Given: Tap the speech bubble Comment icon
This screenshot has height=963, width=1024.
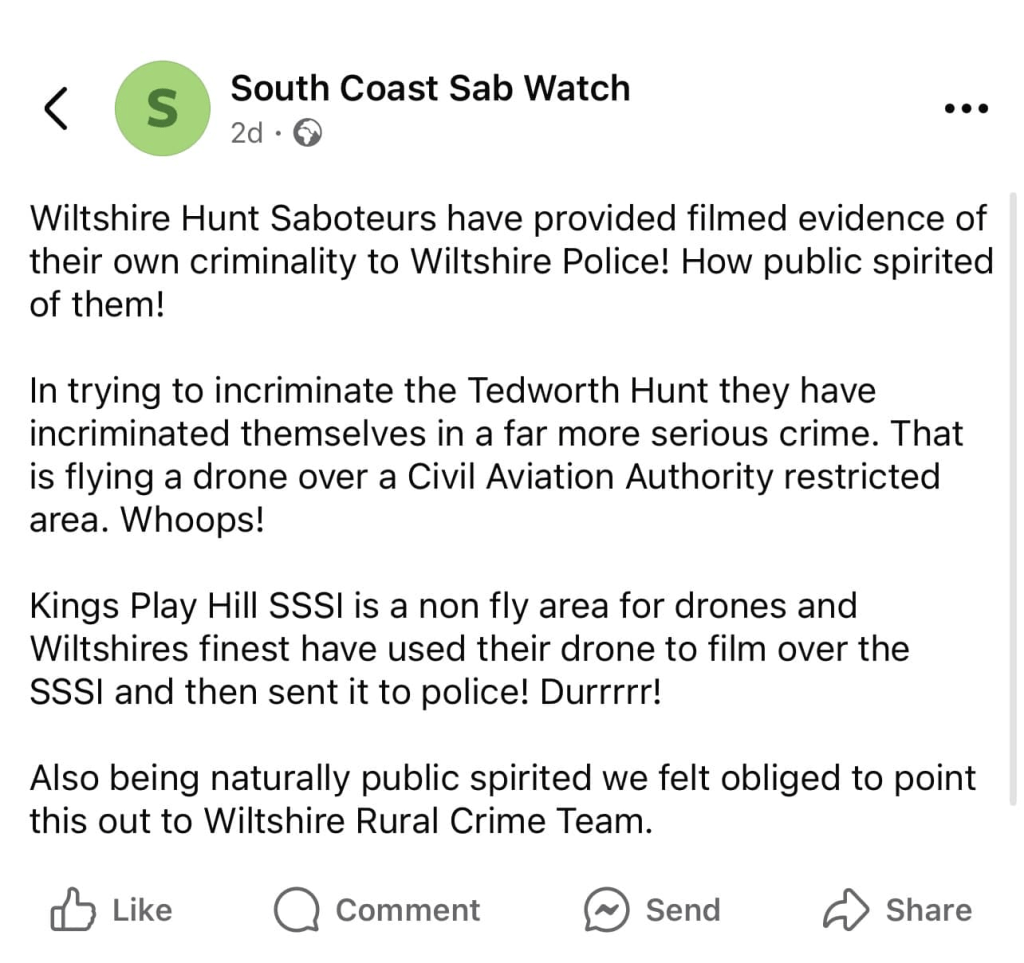Looking at the screenshot, I should [x=296, y=910].
